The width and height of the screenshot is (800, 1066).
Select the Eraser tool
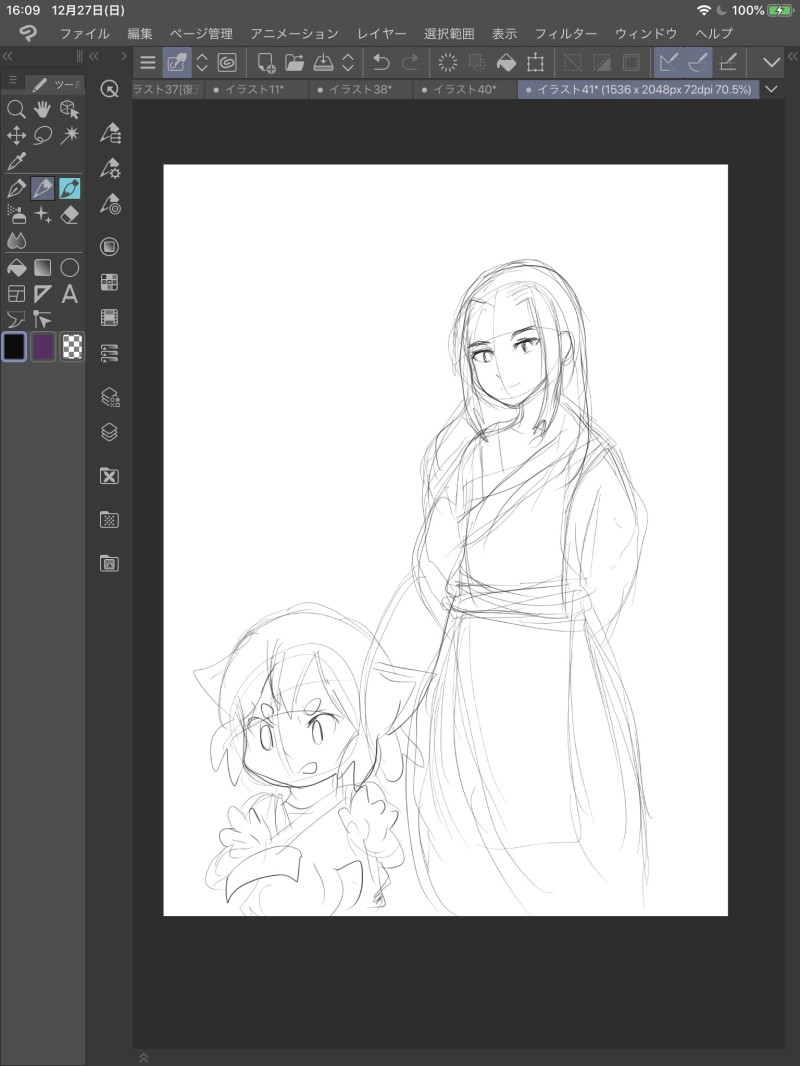69,215
